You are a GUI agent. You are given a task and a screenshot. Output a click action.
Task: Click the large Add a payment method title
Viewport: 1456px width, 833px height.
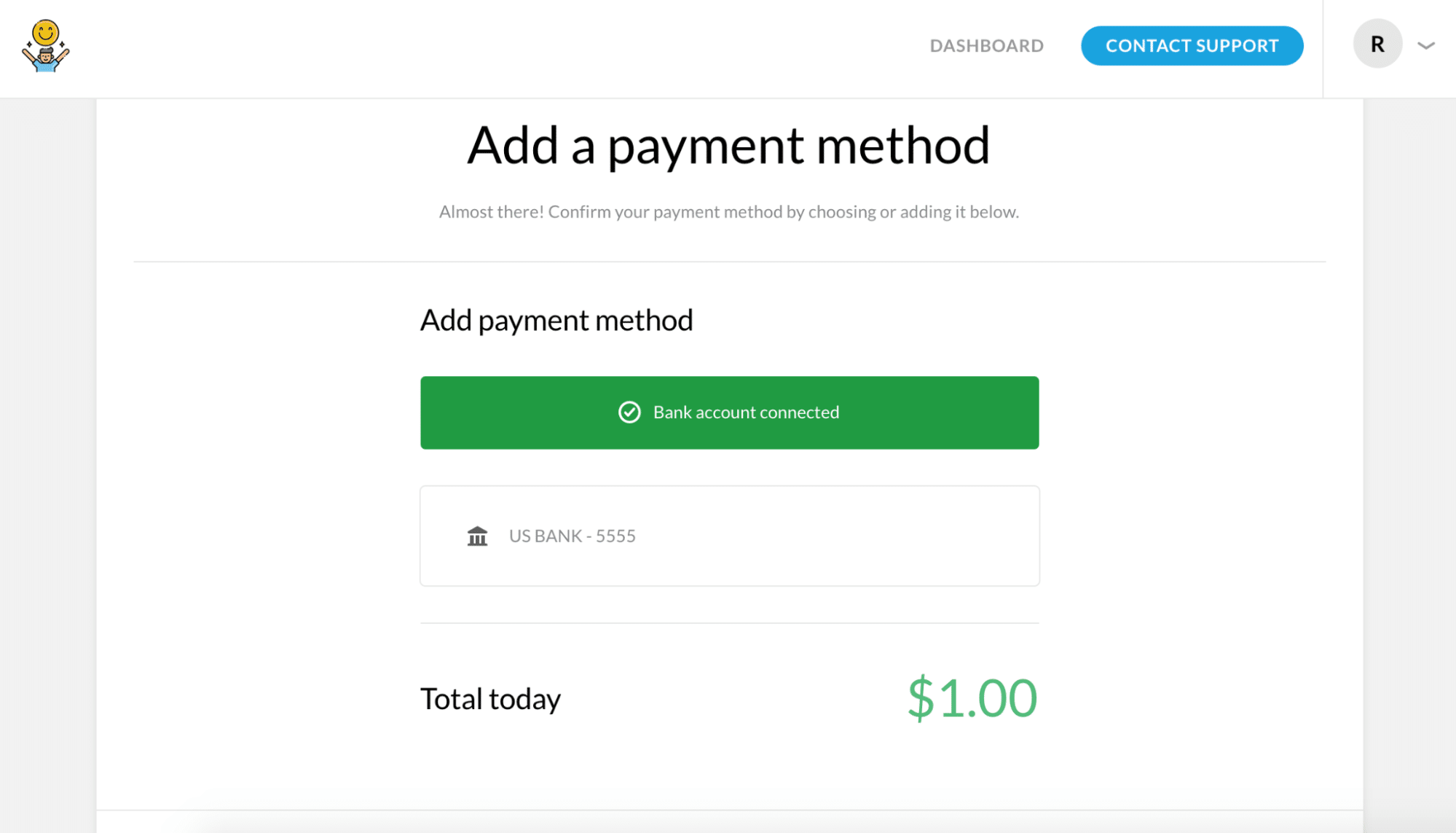coord(728,146)
